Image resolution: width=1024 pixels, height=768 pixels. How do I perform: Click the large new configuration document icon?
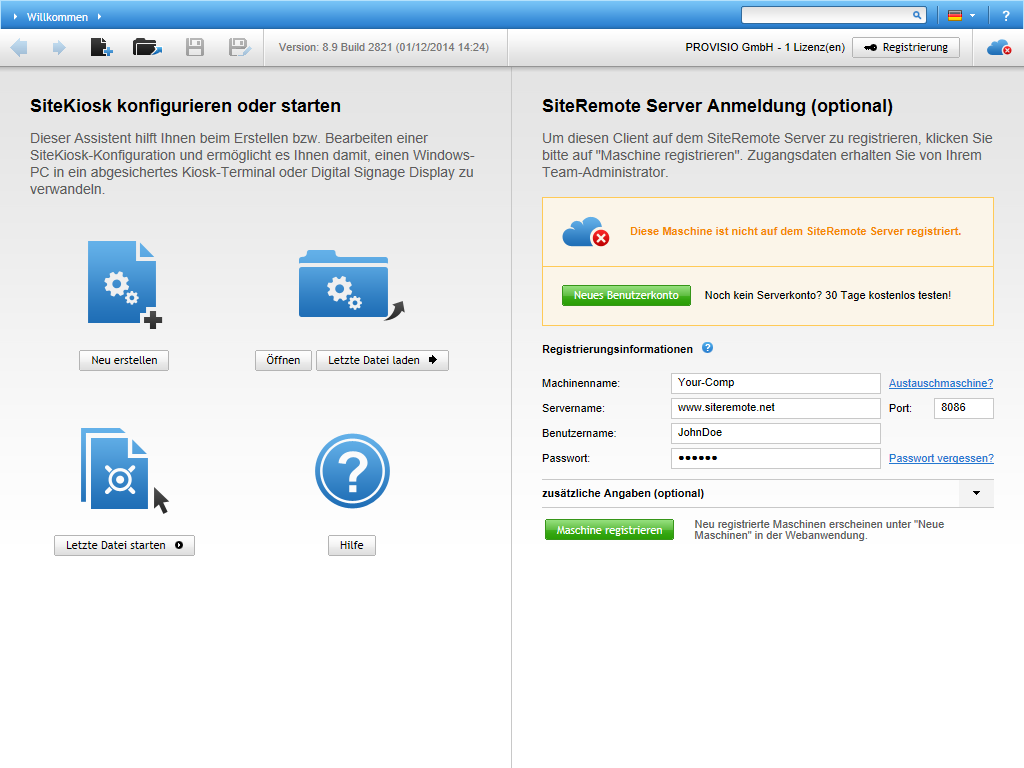click(124, 284)
